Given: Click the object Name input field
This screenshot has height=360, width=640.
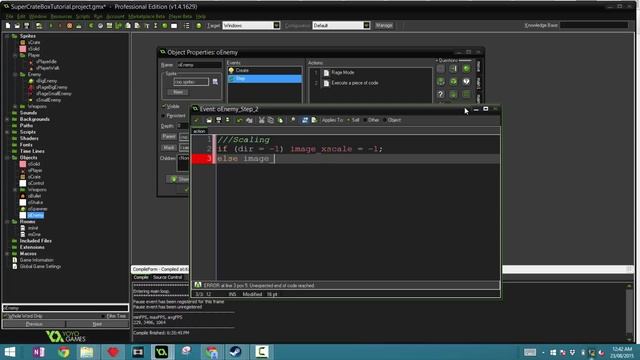Looking at the screenshot, I should (x=199, y=65).
